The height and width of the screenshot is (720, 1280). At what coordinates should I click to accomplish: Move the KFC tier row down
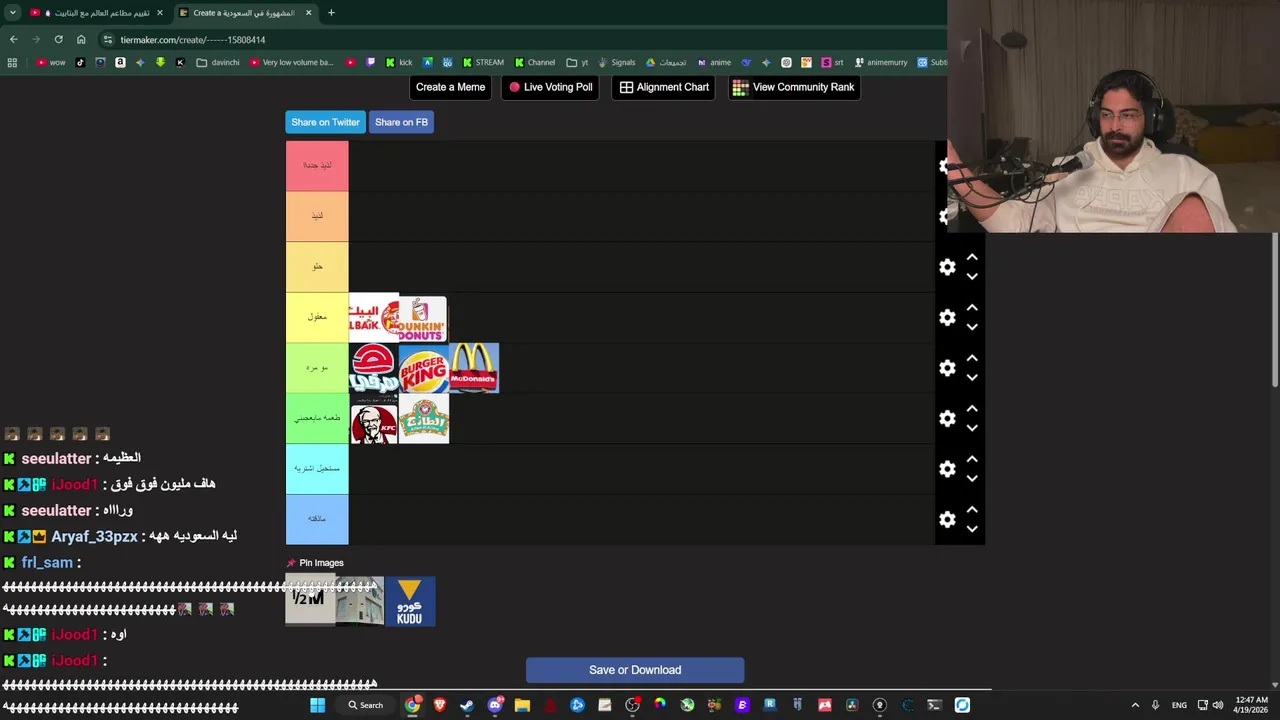click(x=972, y=428)
